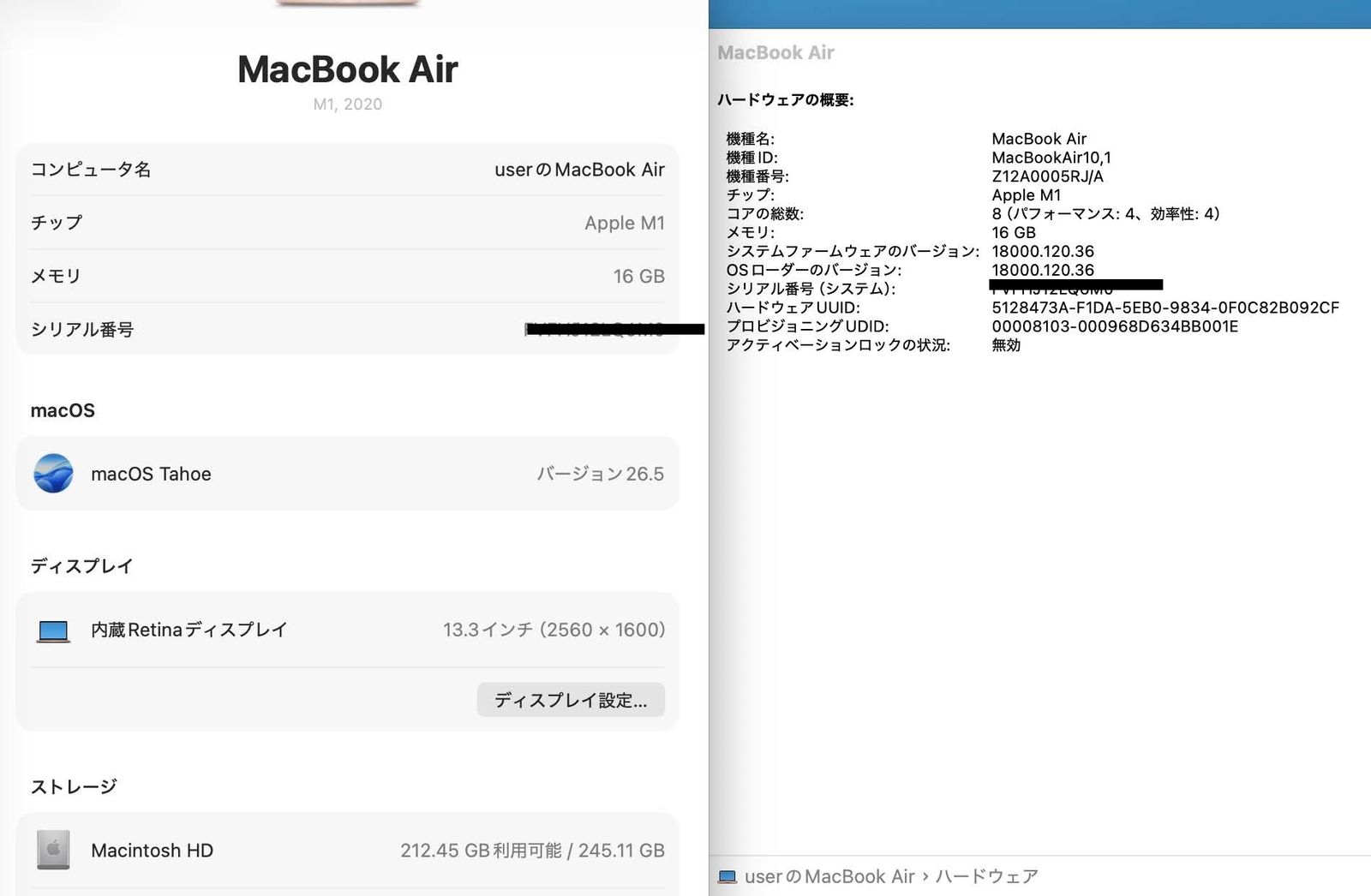Viewport: 1371px width, 896px height.
Task: Click the M1, 2020 subtitle
Action: [348, 105]
